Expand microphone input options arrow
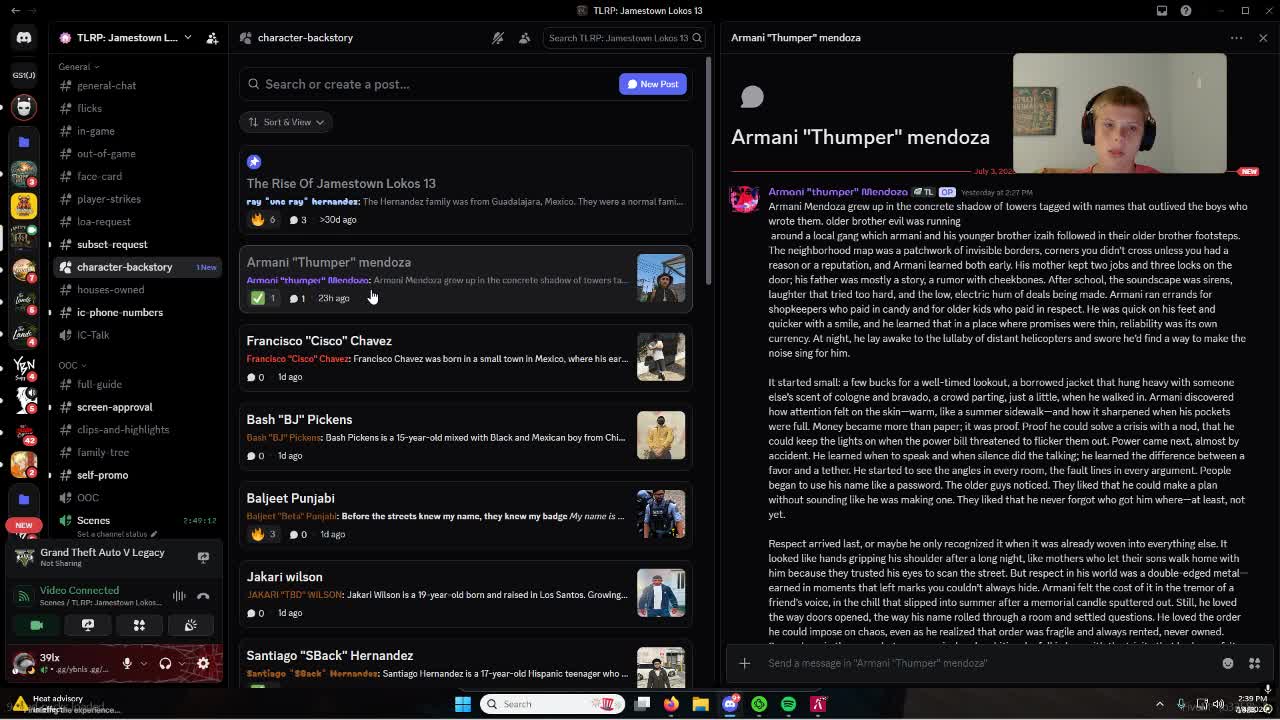The image size is (1280, 720). click(142, 663)
